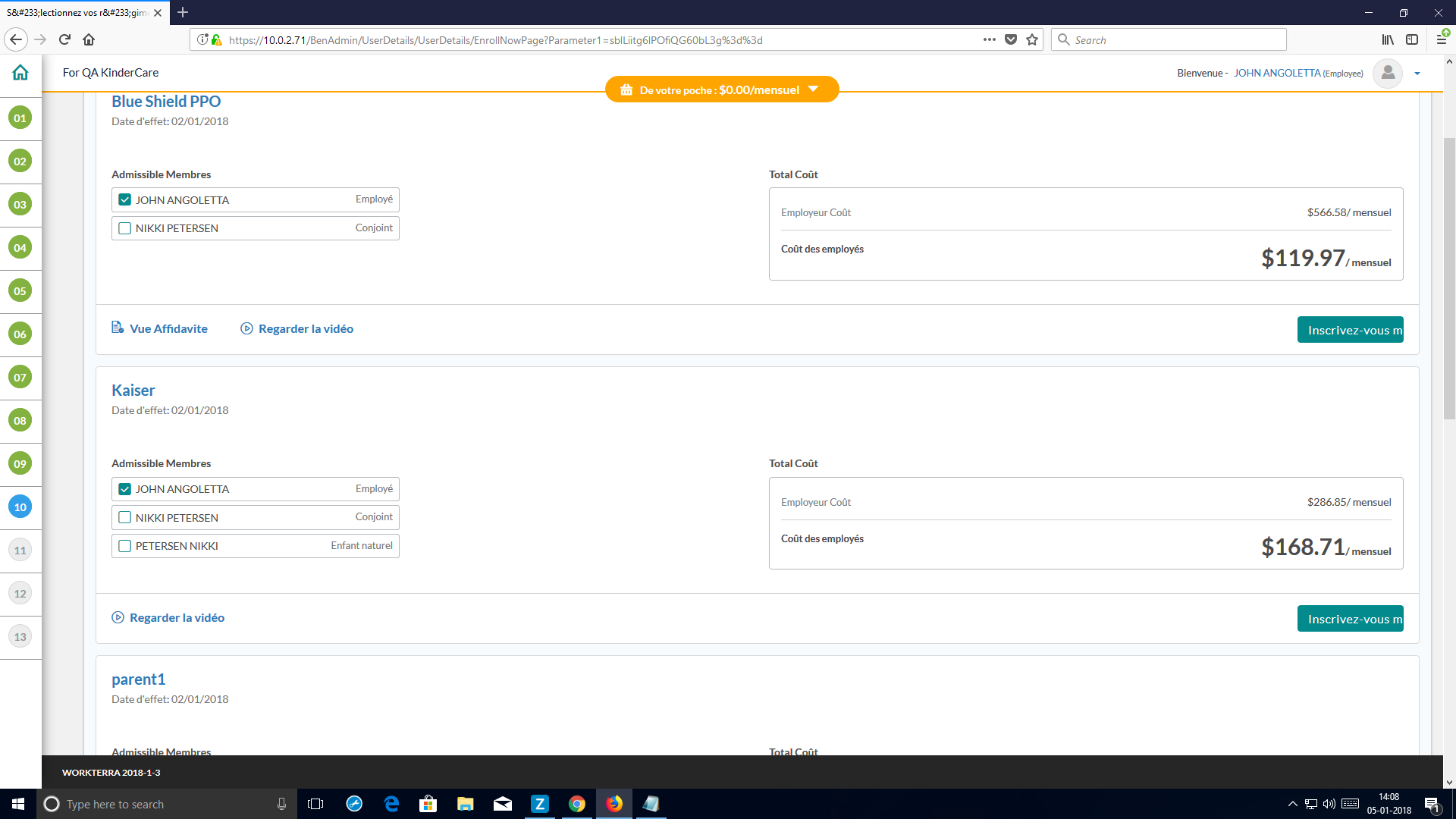Screen dimensions: 1456x819
Task: Check NIKKI PETERSEN Conjoint under Blue Shield
Action: click(x=125, y=228)
